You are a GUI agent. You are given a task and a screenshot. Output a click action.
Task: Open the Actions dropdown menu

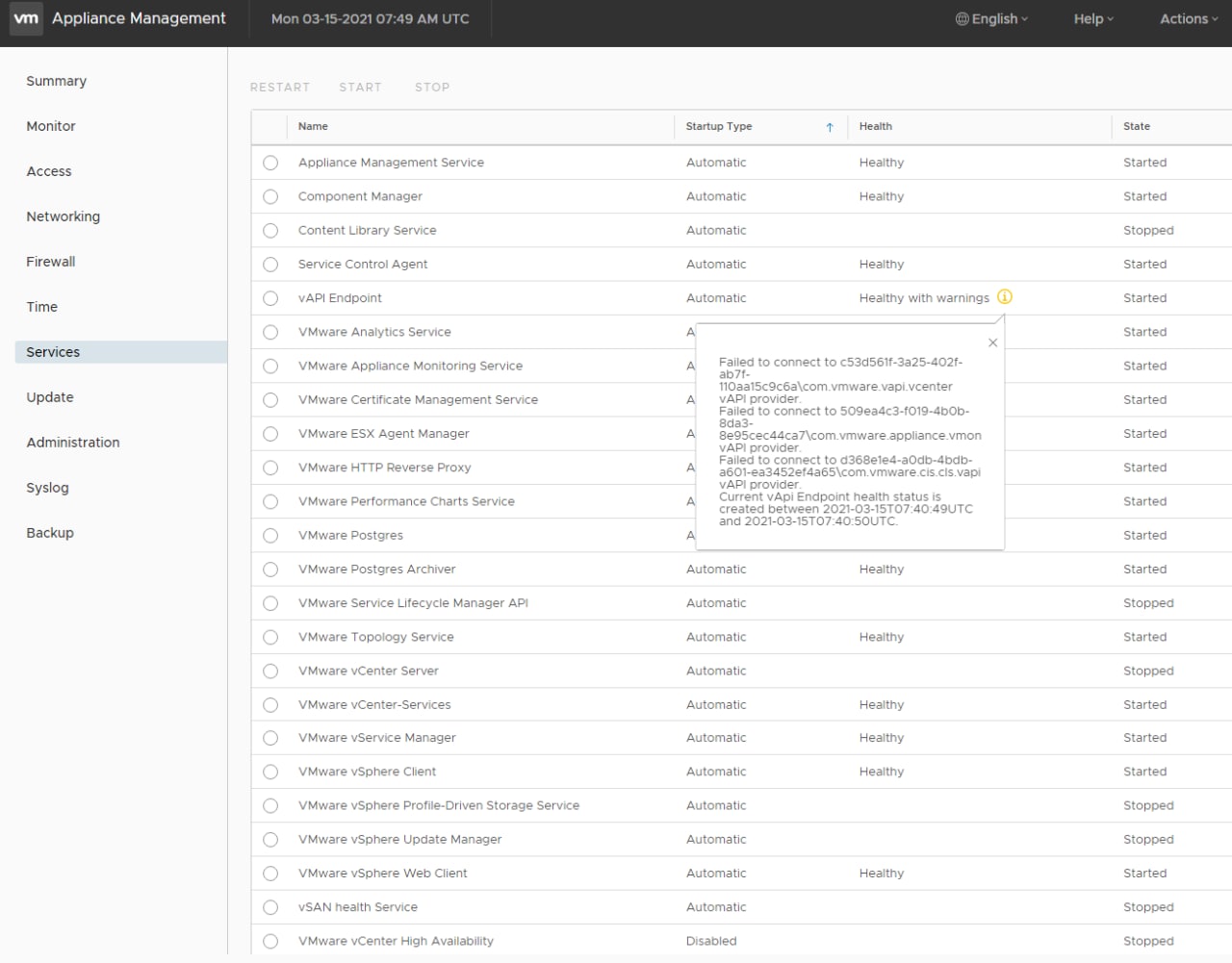point(1189,18)
